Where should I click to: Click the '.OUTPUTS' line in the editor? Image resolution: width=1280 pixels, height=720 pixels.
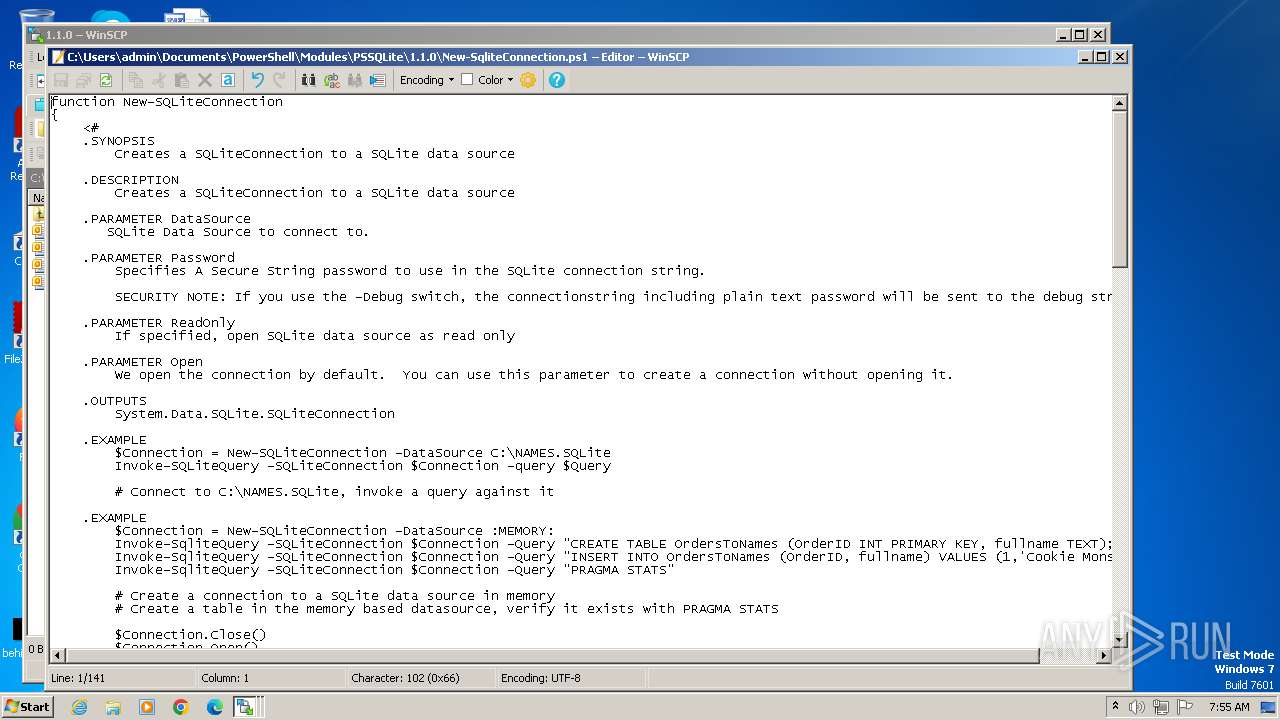pos(115,401)
